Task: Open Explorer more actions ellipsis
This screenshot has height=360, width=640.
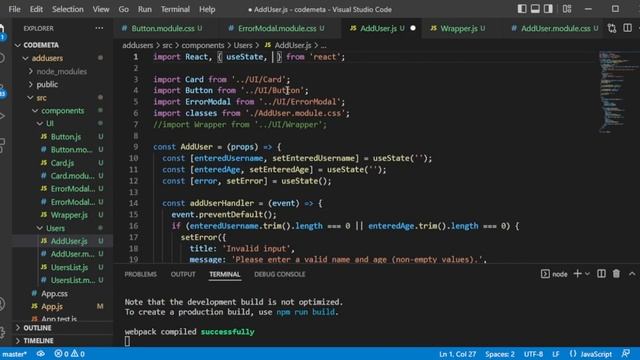Action: point(99,28)
